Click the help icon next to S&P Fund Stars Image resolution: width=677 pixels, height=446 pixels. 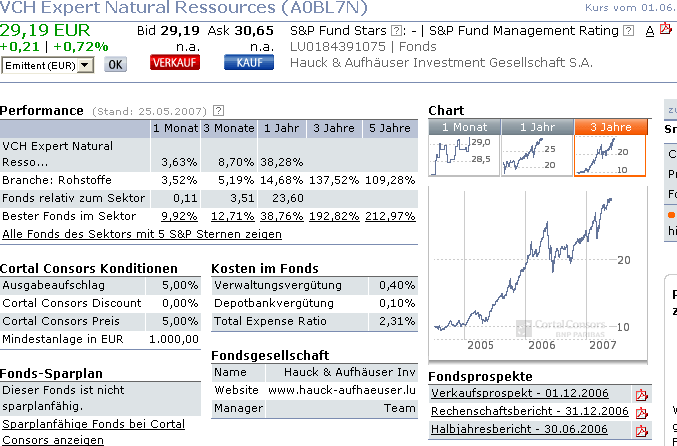point(397,31)
